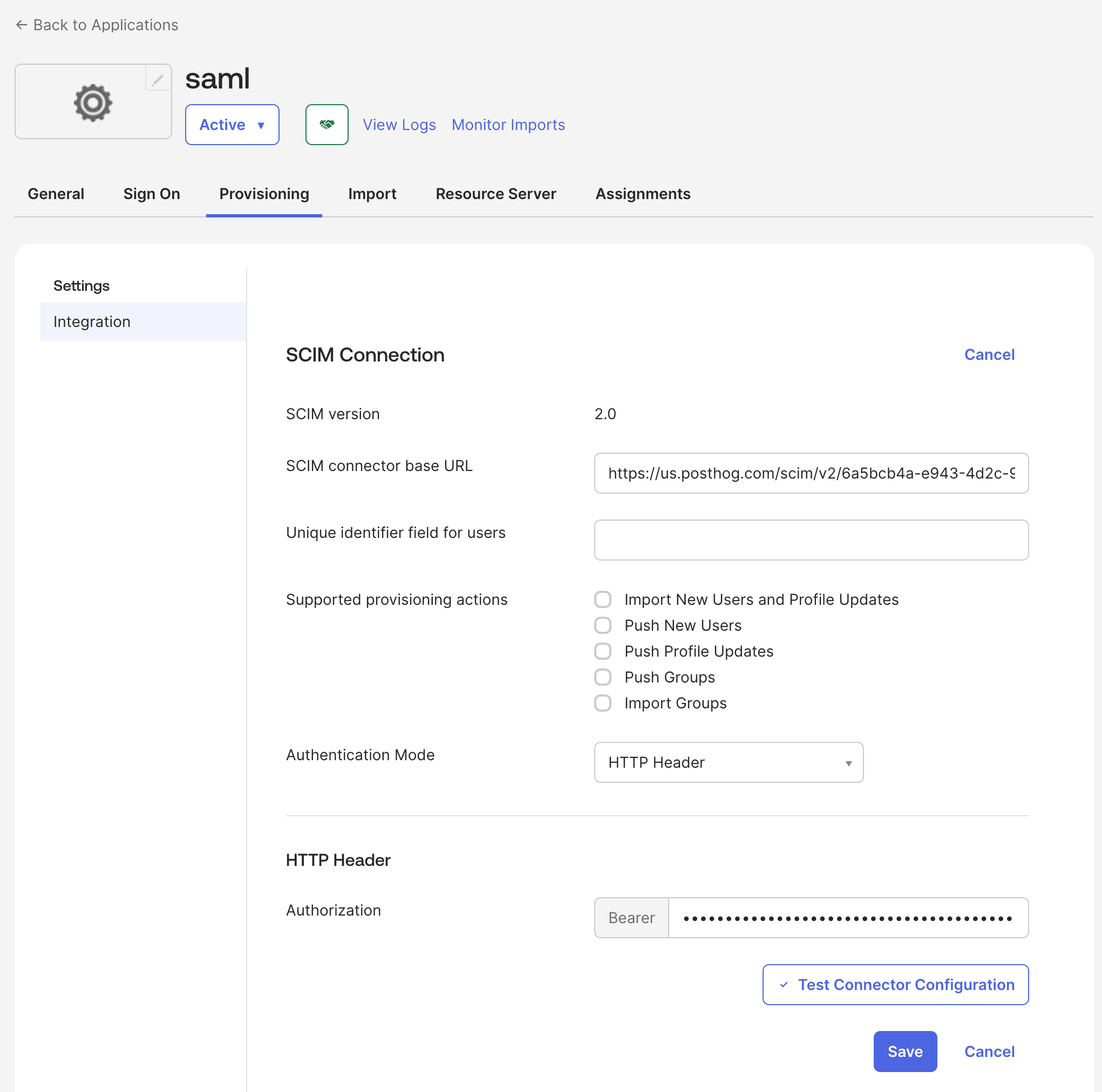Open the Authentication Mode dropdown

point(729,762)
